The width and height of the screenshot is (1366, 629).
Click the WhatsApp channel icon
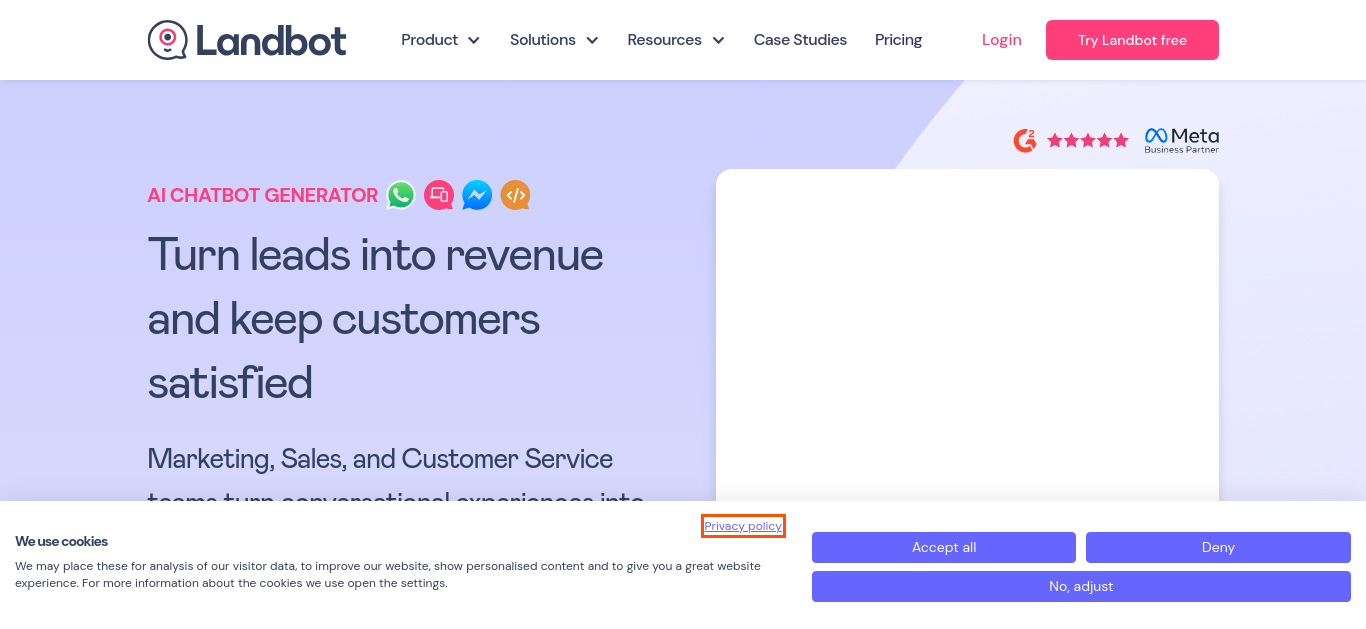(x=401, y=195)
